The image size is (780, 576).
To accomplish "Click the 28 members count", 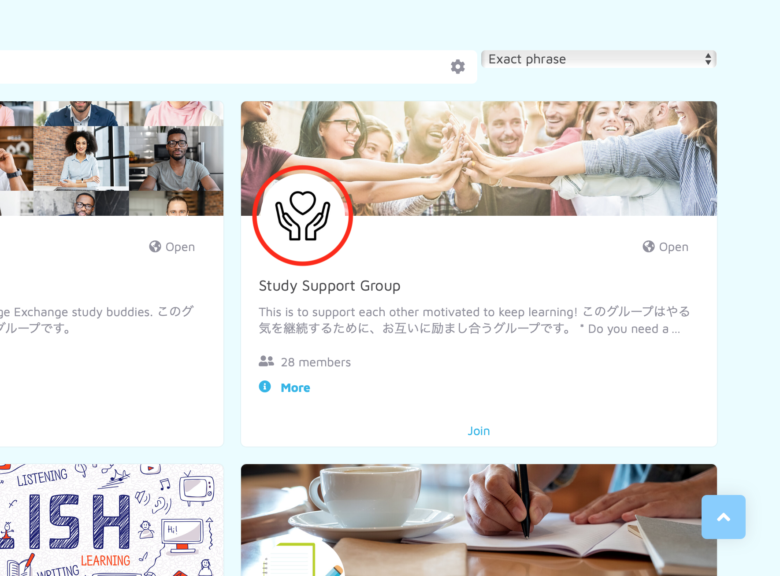I will [315, 362].
